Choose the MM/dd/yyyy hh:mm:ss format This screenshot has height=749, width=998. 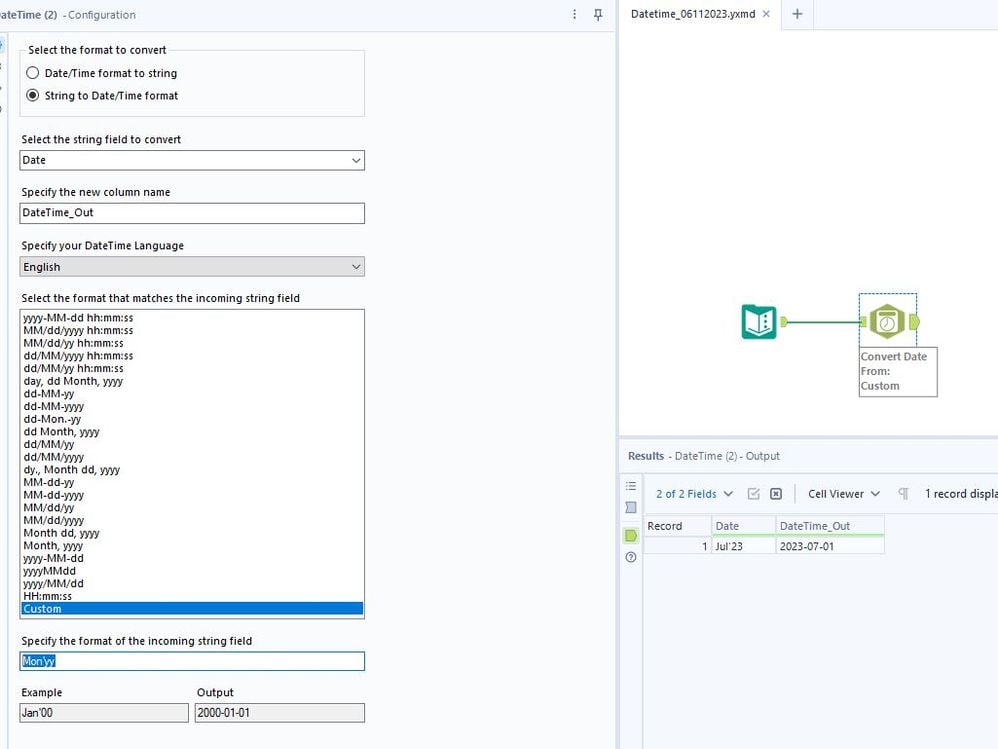click(192, 330)
